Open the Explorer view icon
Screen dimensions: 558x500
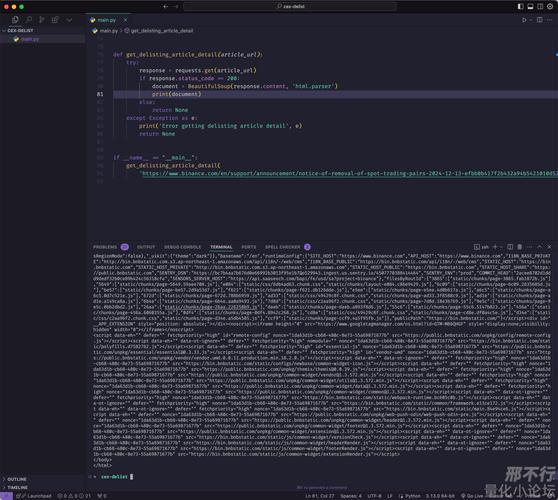pyautogui.click(x=15, y=20)
